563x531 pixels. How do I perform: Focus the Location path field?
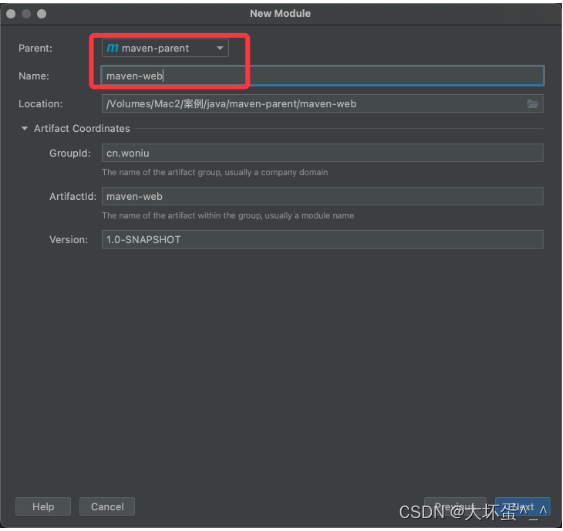(323, 104)
